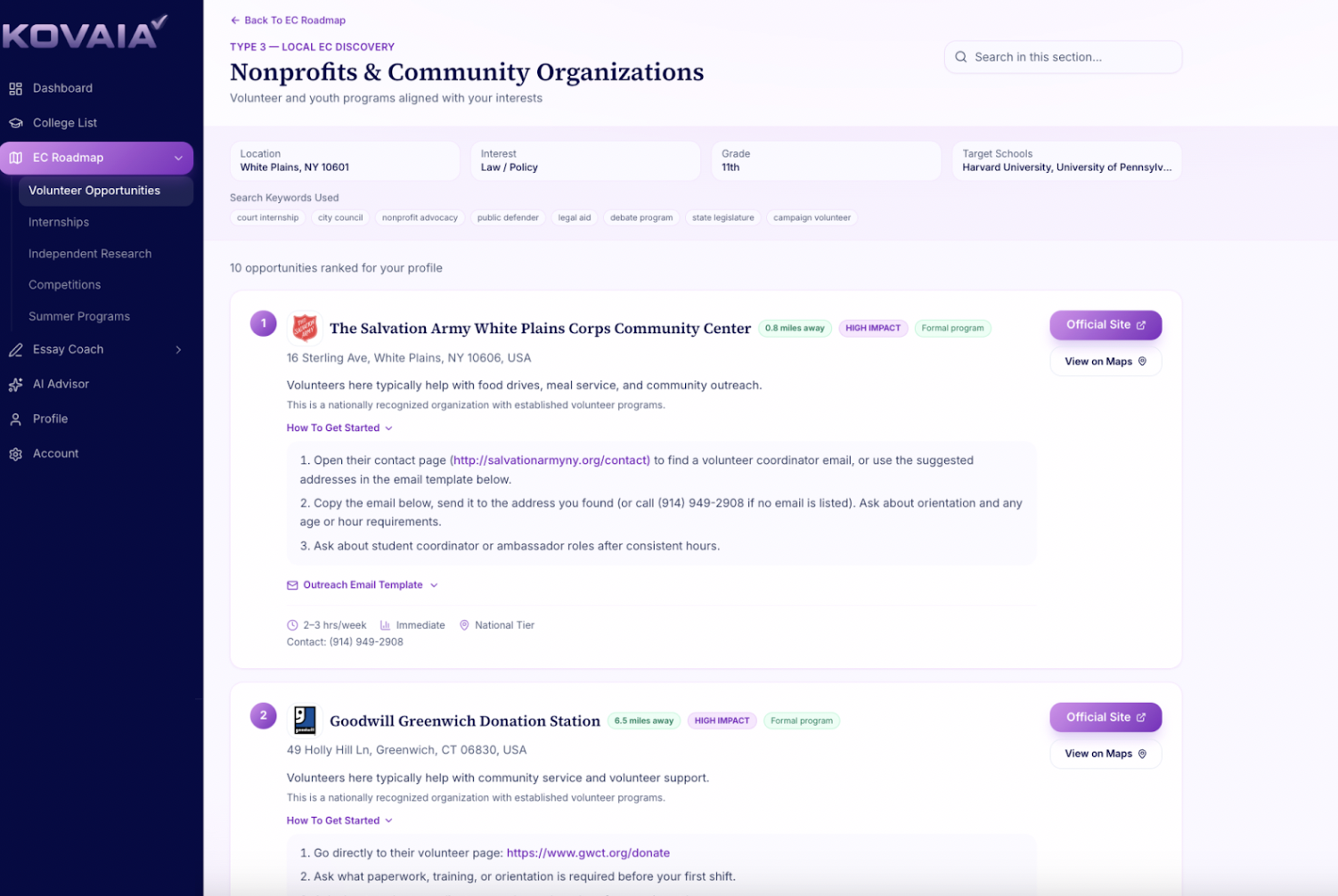This screenshot has height=896, width=1338.
Task: Open the gwct.org/donate link
Action: coord(588,853)
